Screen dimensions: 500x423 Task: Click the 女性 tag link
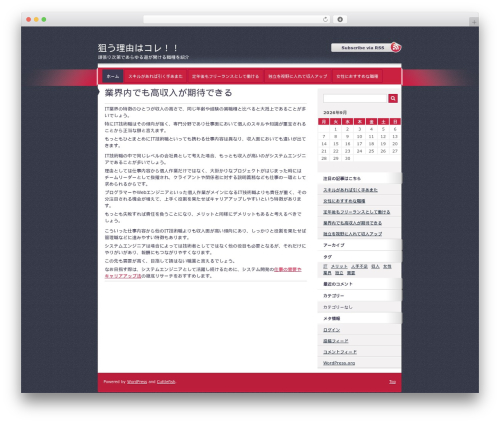coord(387,267)
